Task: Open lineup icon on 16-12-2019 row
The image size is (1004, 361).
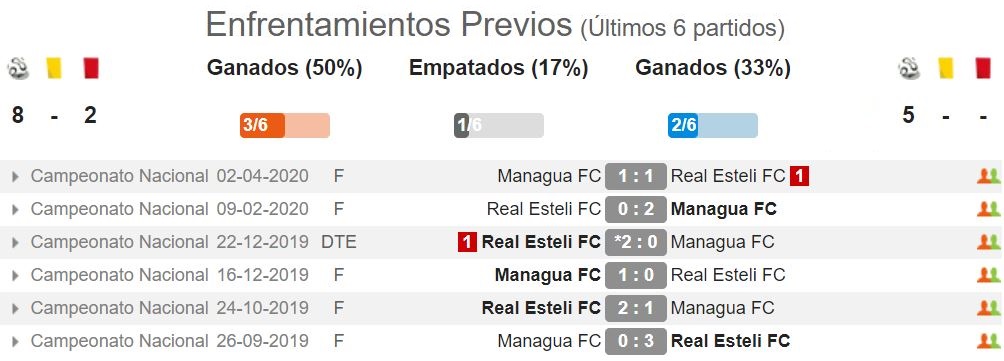Action: pyautogui.click(x=988, y=275)
